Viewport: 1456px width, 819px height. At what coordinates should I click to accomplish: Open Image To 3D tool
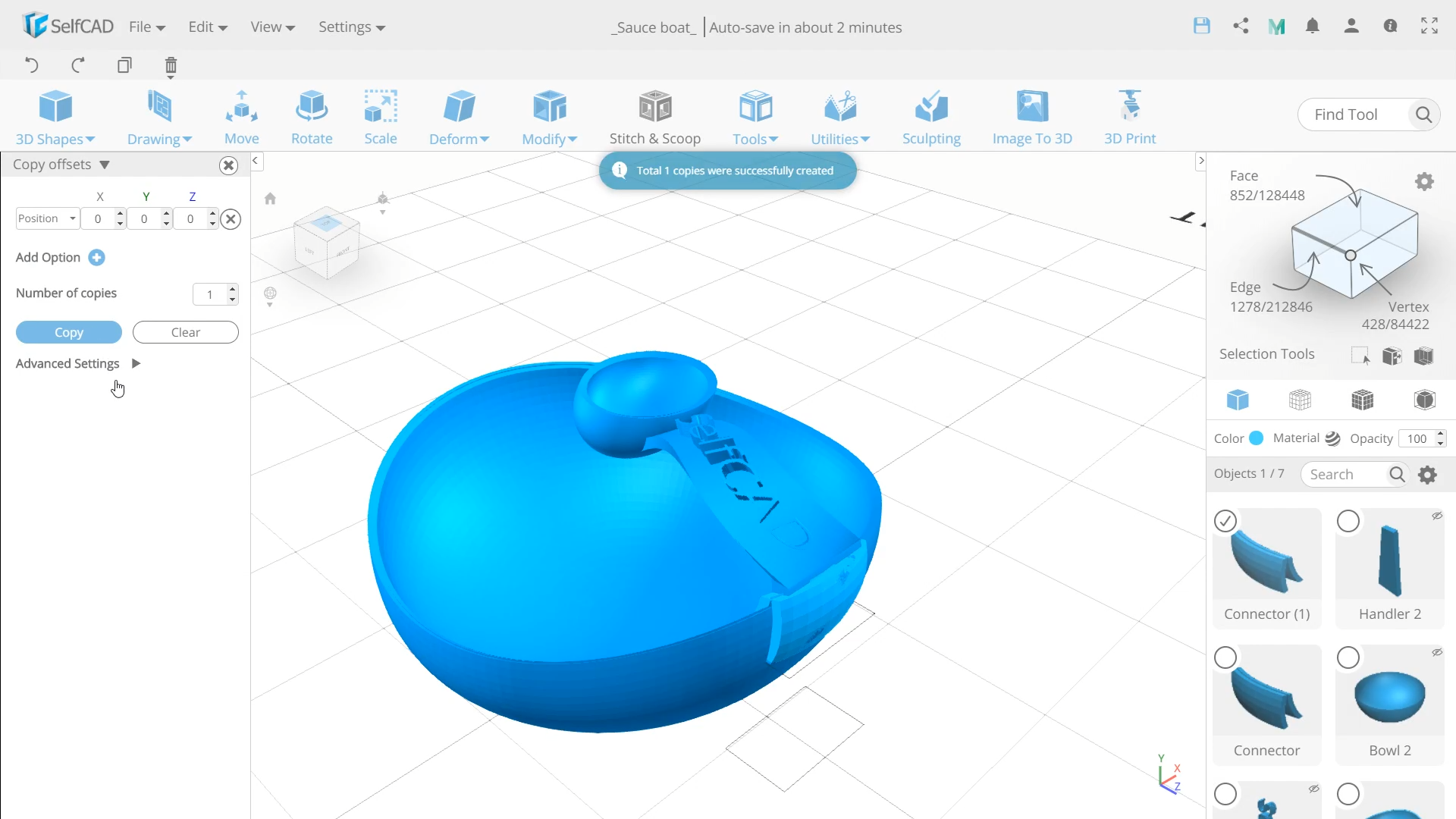[x=1032, y=118]
